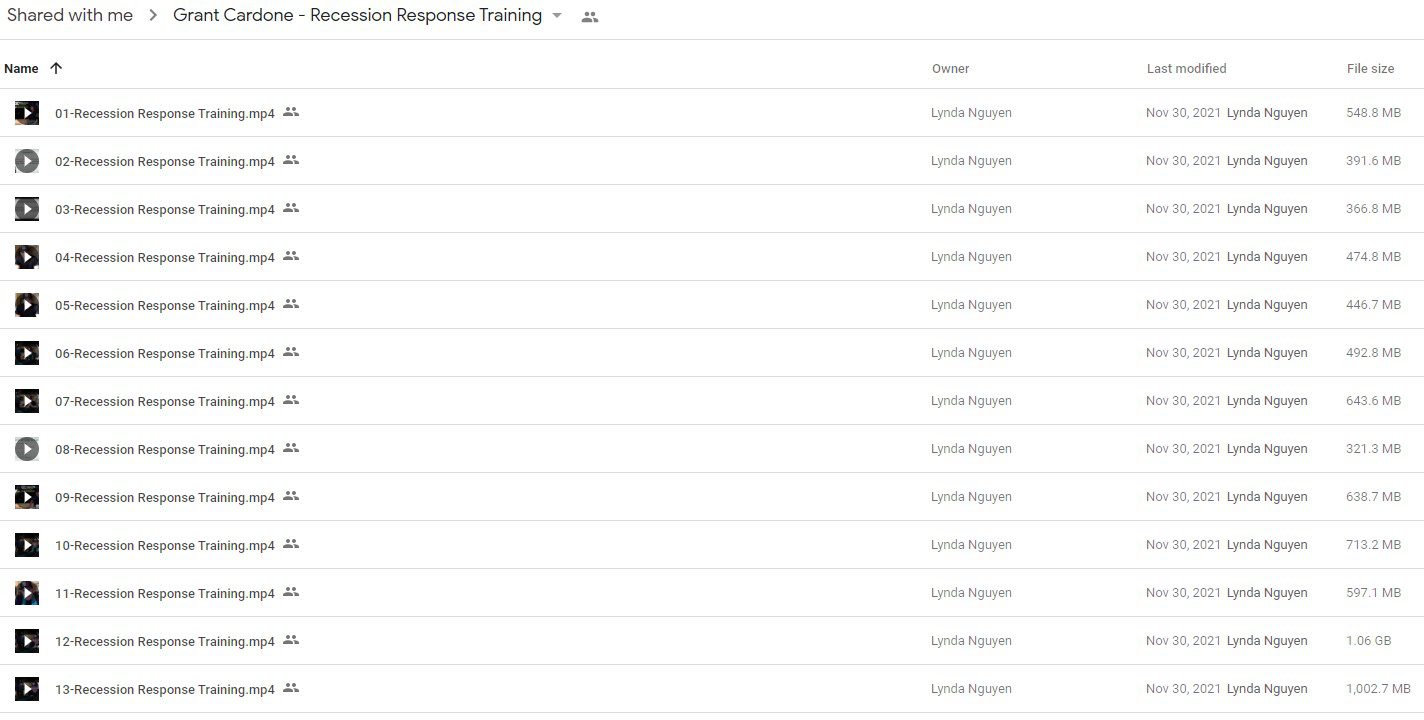Select thumbnail icon of 10-Recession Response Training.mp4
Screen dimensions: 1424x720
[27, 545]
